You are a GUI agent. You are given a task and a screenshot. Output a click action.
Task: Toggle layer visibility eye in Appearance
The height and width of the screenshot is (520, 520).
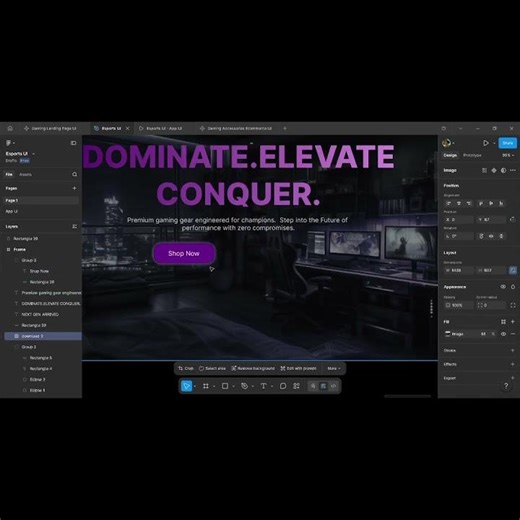coord(503,287)
